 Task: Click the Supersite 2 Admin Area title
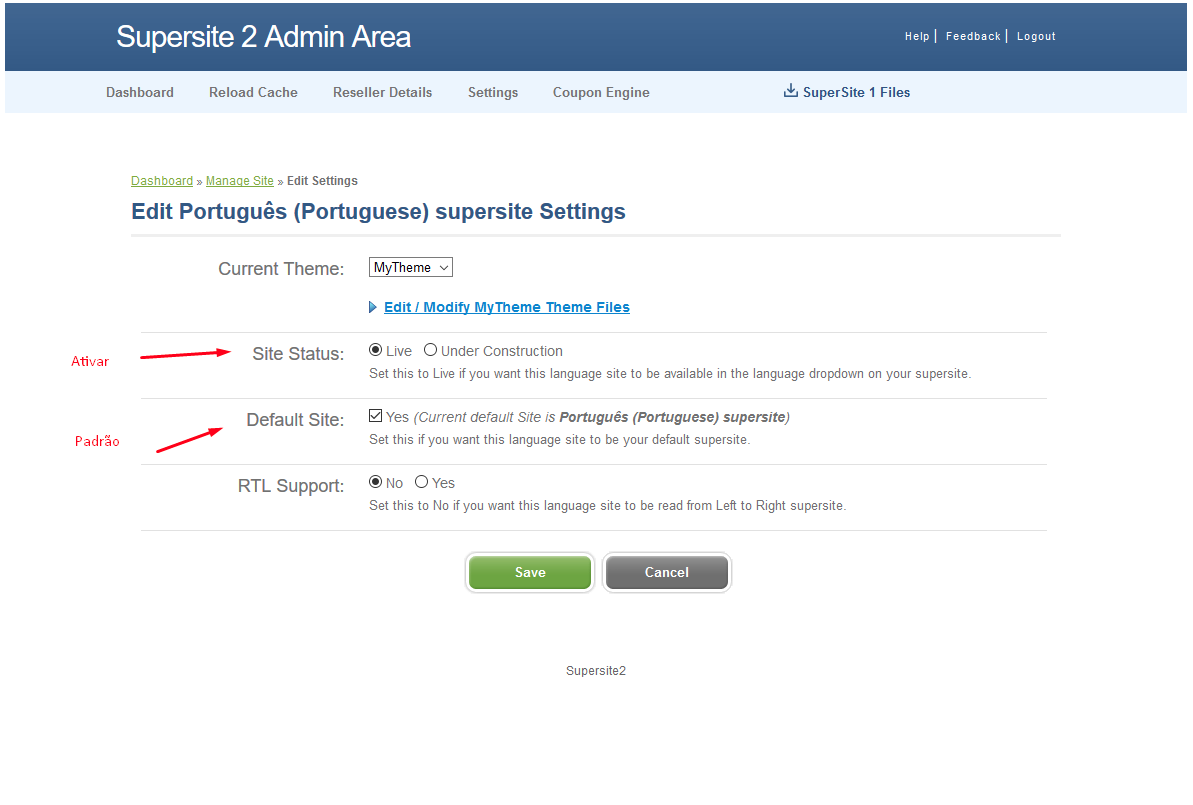tap(263, 37)
